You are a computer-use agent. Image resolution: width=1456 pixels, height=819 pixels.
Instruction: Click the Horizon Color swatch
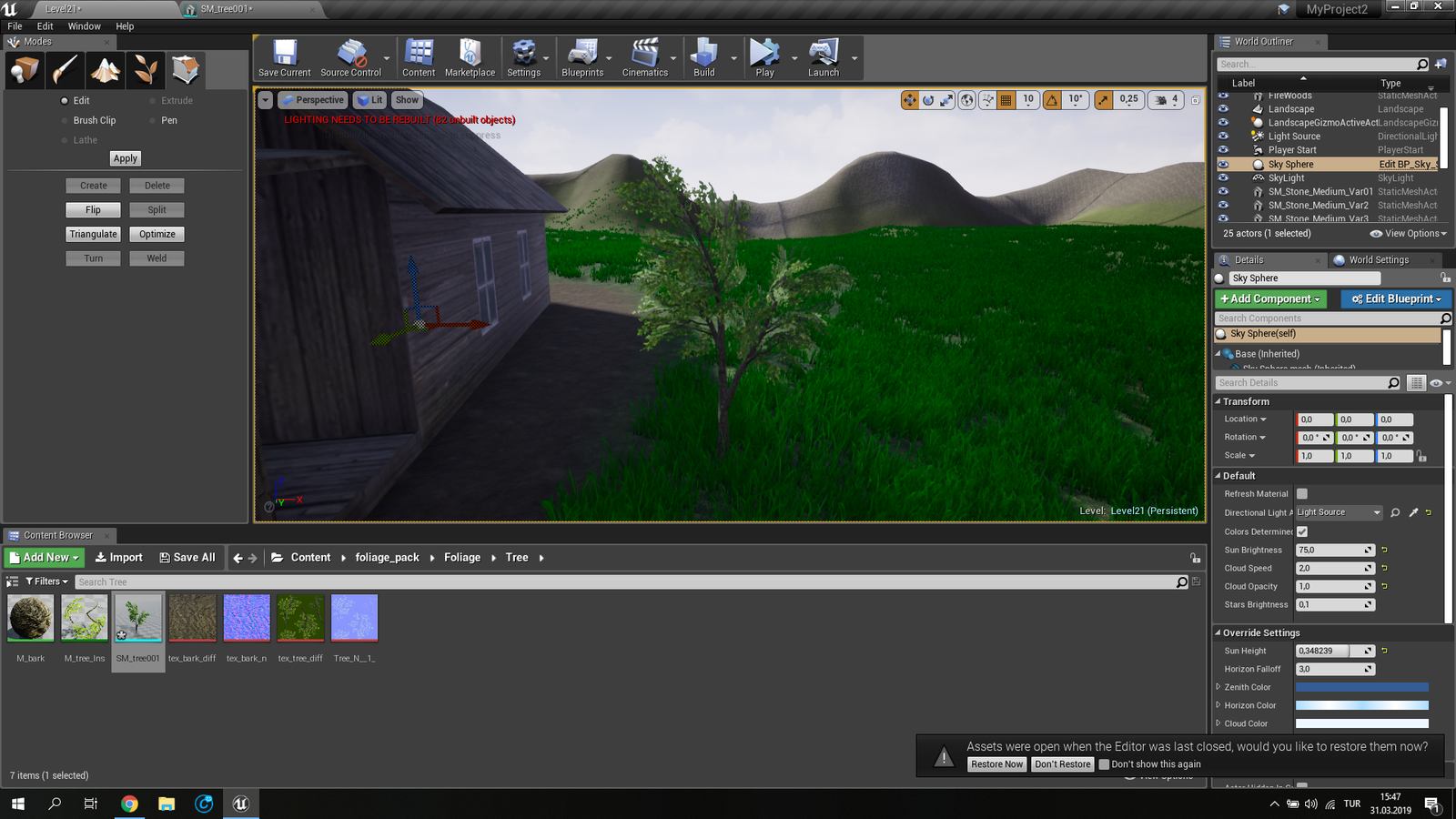[1361, 705]
